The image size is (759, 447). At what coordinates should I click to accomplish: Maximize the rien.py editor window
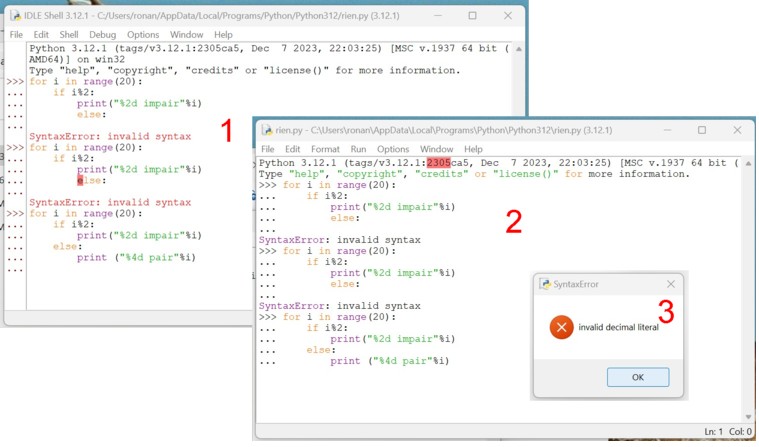coord(702,130)
